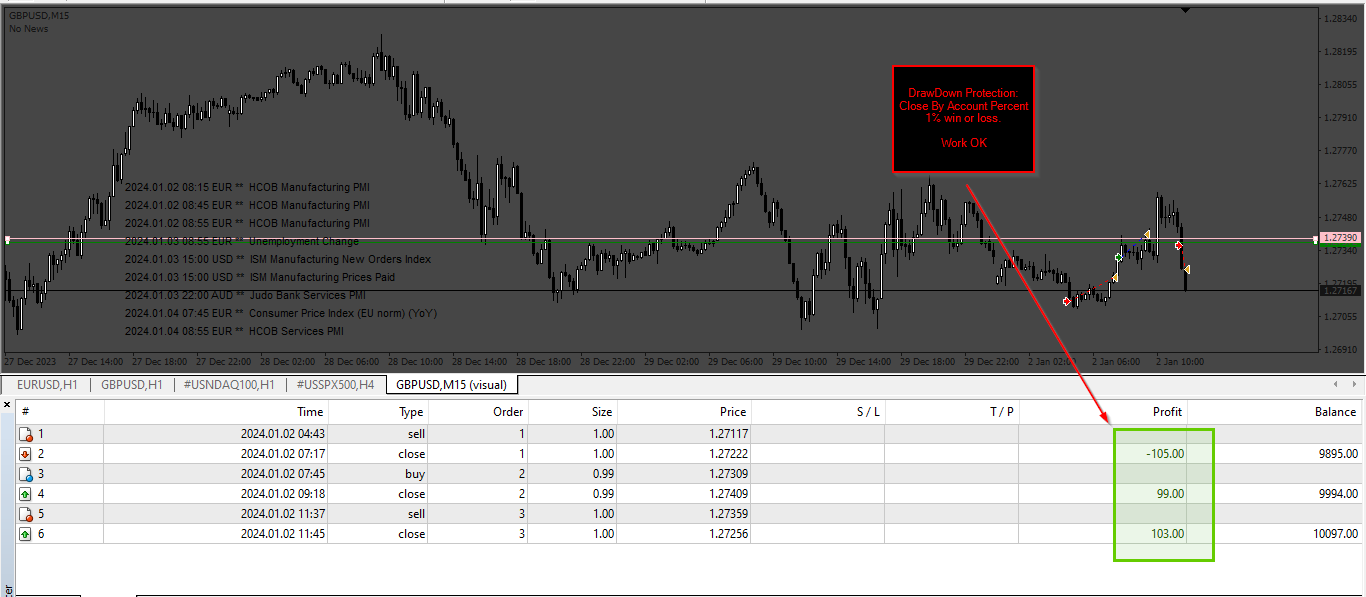The width and height of the screenshot is (1366, 597).
Task: Open the GBPUSD,H1 chart tab
Action: coord(132,384)
